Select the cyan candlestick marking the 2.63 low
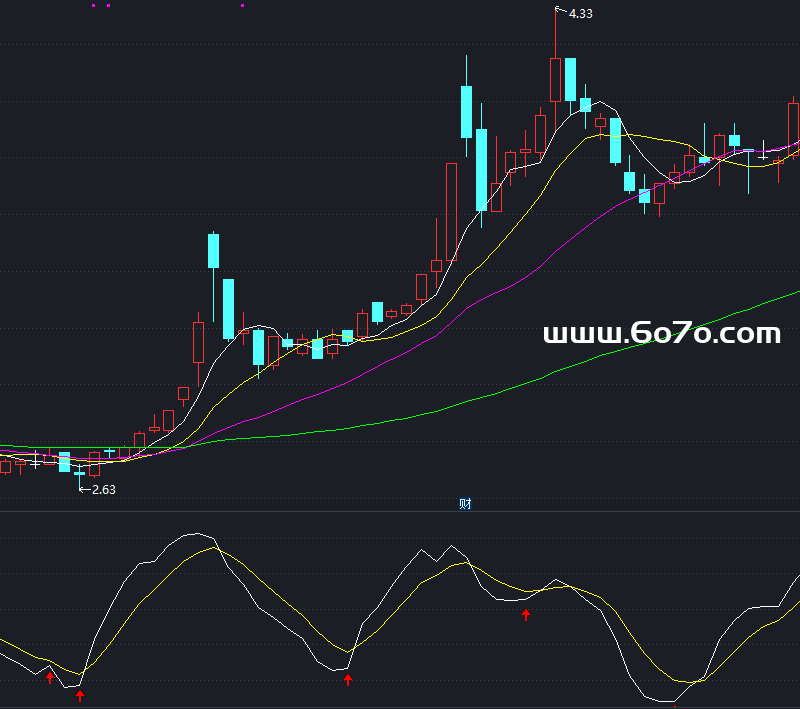 [x=80, y=476]
